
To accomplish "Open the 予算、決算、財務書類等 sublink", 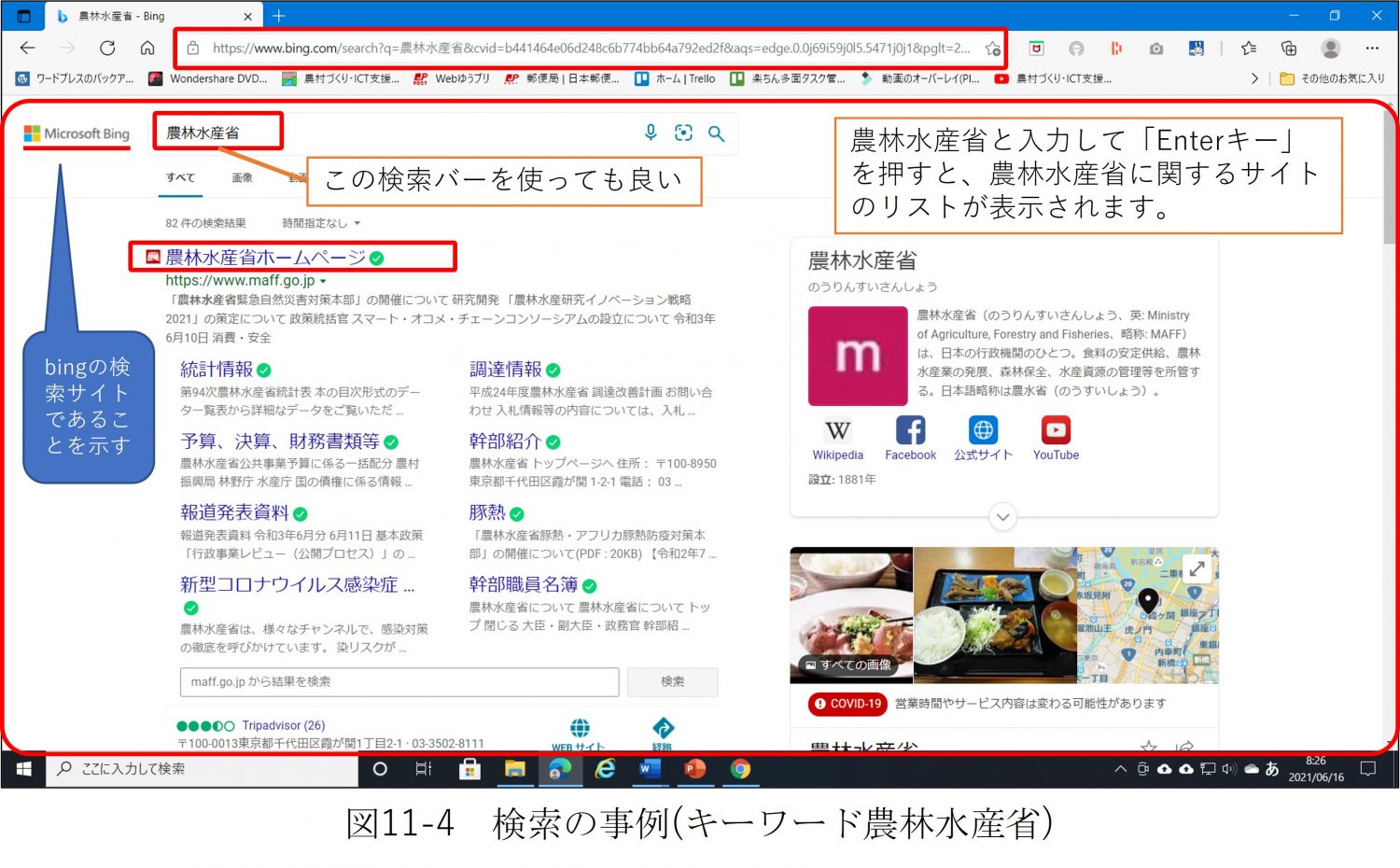I will (280, 441).
